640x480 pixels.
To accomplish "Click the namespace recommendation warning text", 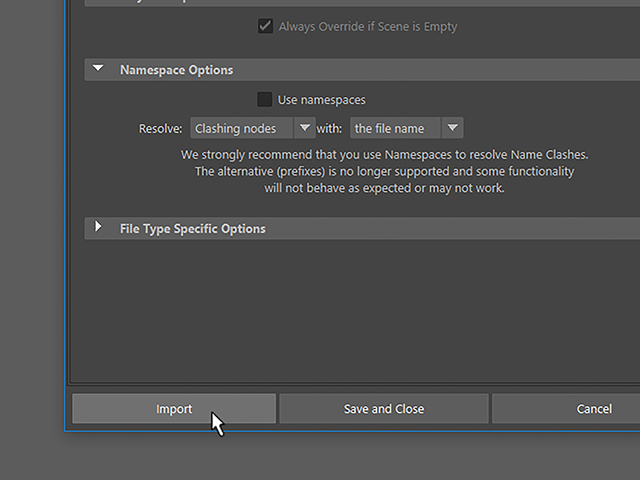I will (384, 171).
